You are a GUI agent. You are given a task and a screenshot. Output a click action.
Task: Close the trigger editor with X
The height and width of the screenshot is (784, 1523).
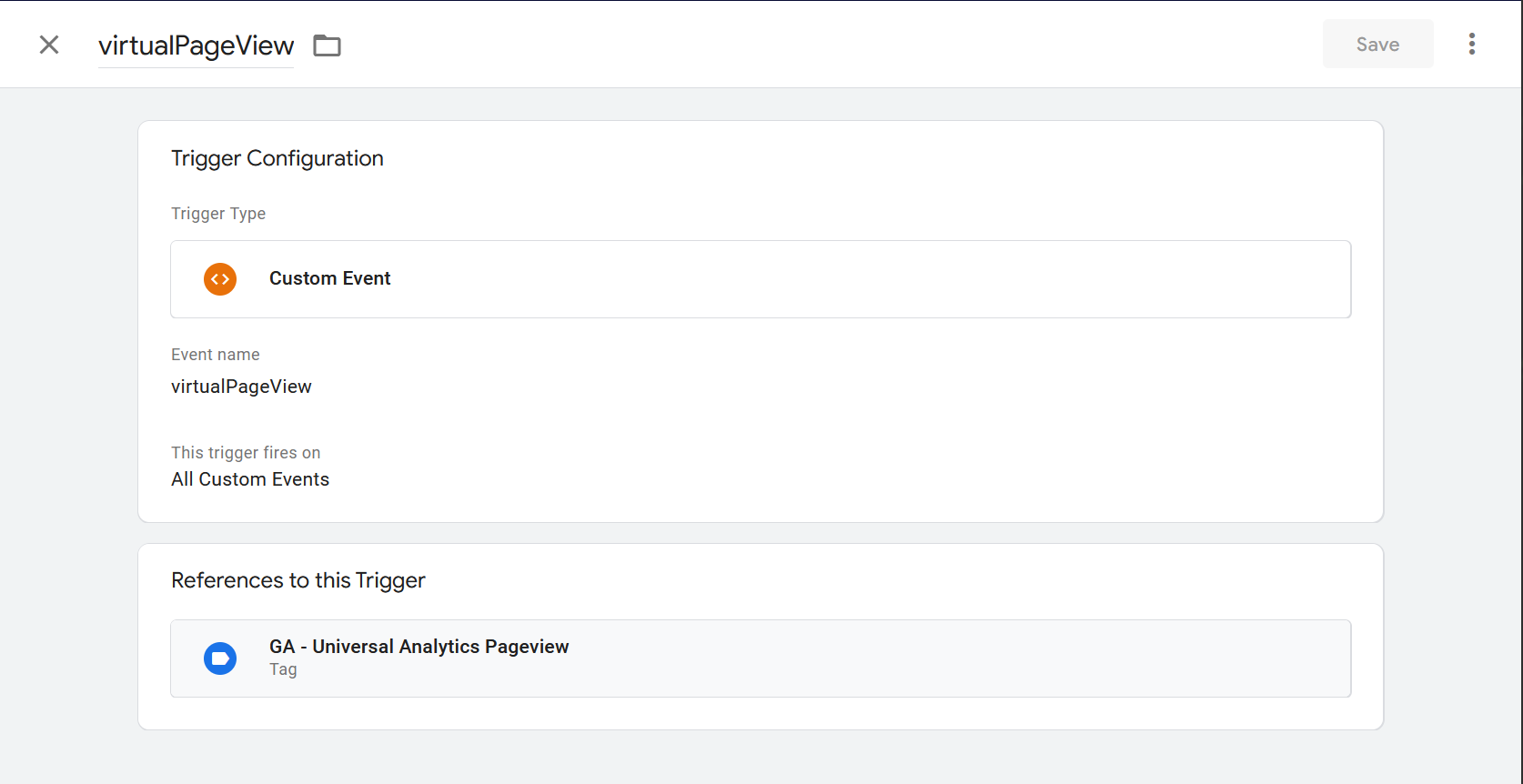49,45
